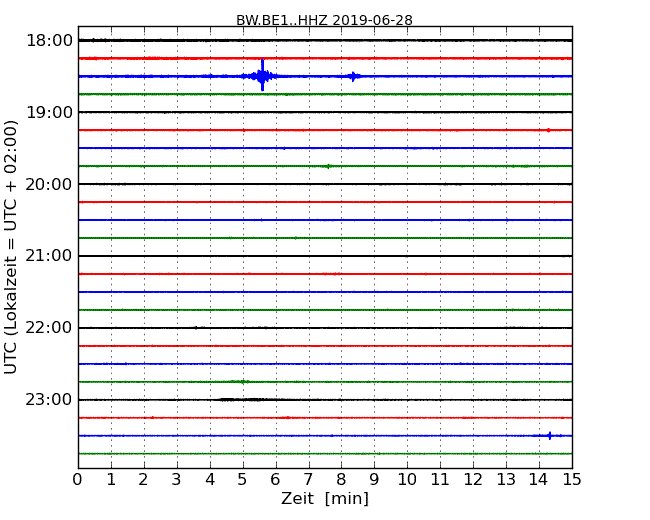This screenshot has width=650, height=520.
Task: Click the Zeit [min] axis label
Action: tap(325, 498)
